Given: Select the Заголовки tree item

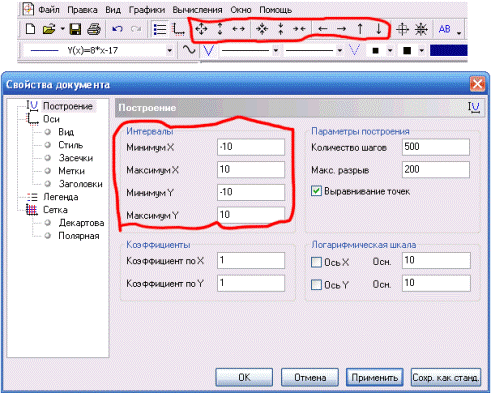Looking at the screenshot, I should [80, 184].
